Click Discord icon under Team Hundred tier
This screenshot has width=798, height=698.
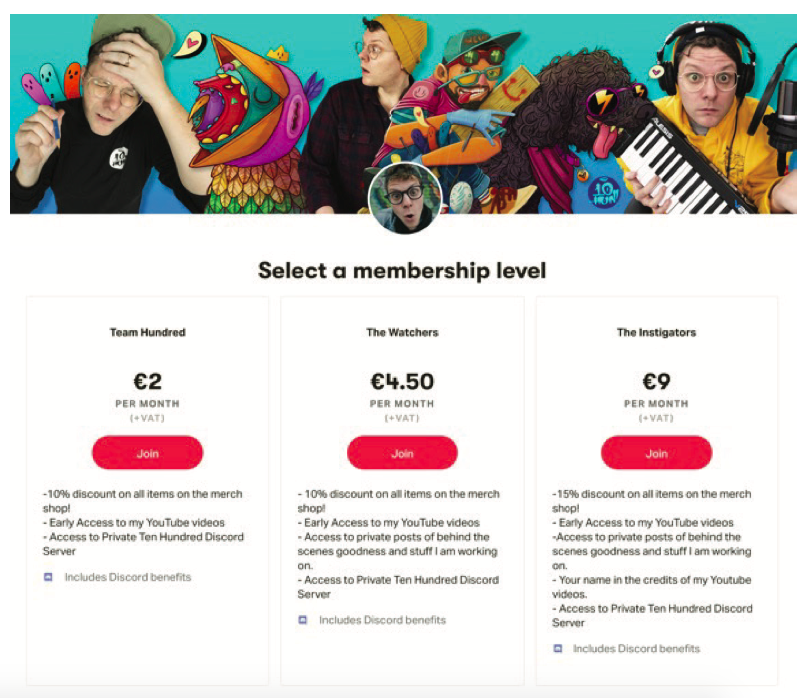tap(48, 577)
